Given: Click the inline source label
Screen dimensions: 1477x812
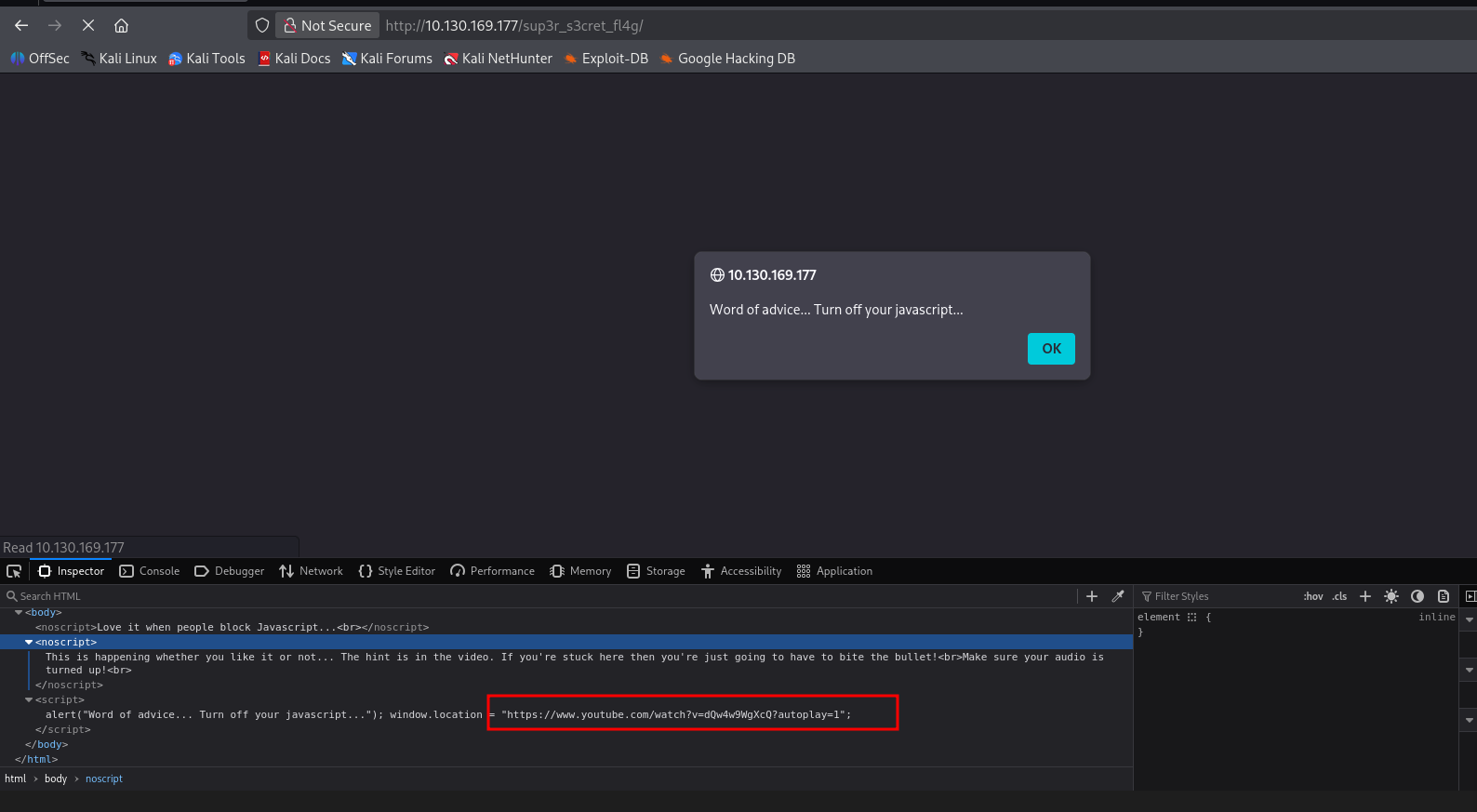Looking at the screenshot, I should click(x=1437, y=617).
